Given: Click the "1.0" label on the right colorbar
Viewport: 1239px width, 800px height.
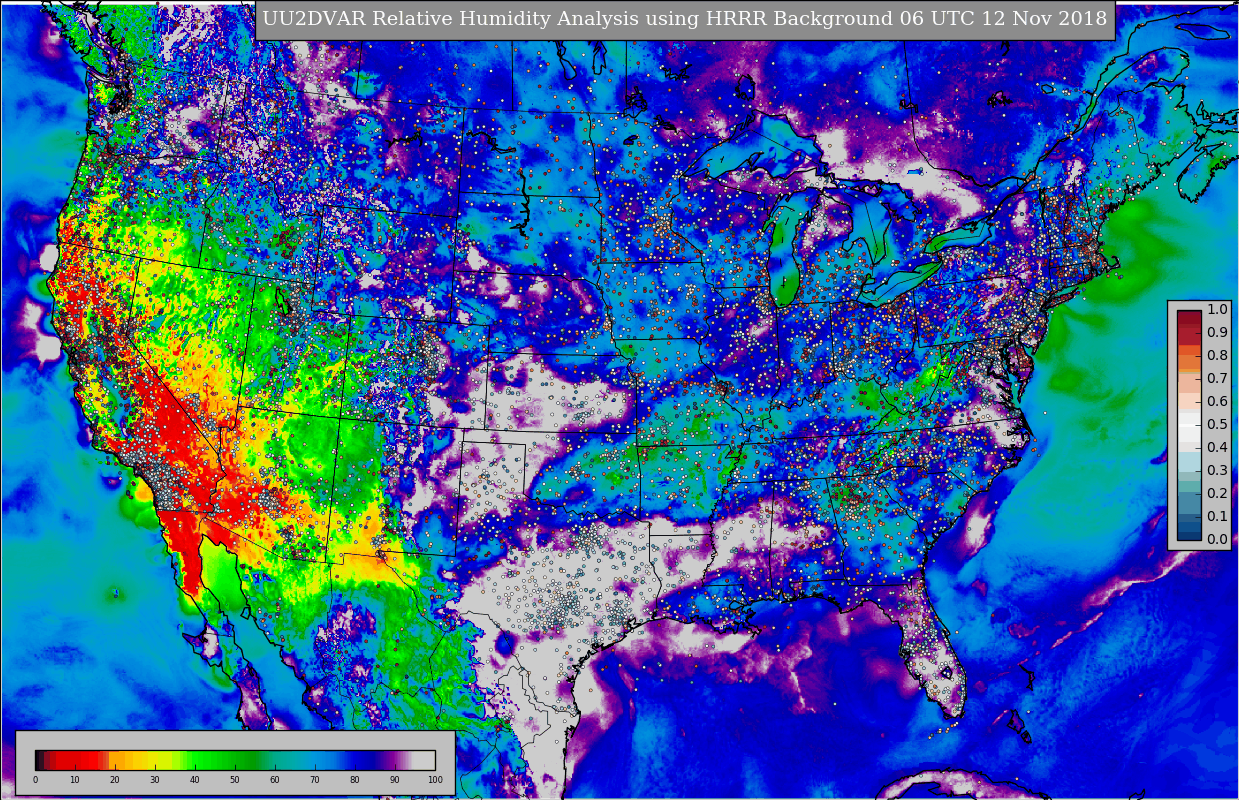Looking at the screenshot, I should click(x=1217, y=310).
